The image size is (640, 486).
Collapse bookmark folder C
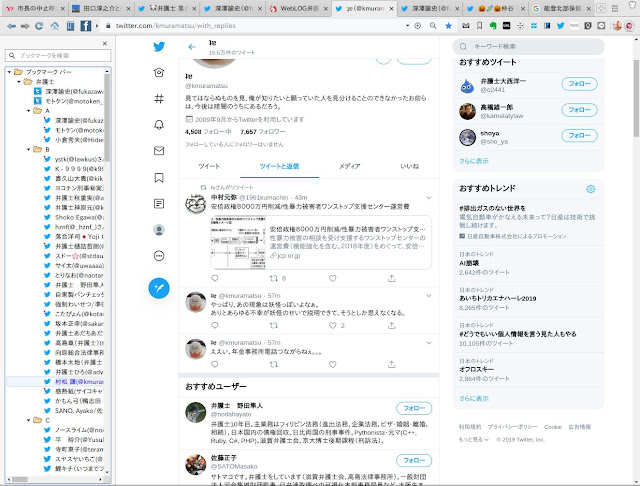click(29, 420)
